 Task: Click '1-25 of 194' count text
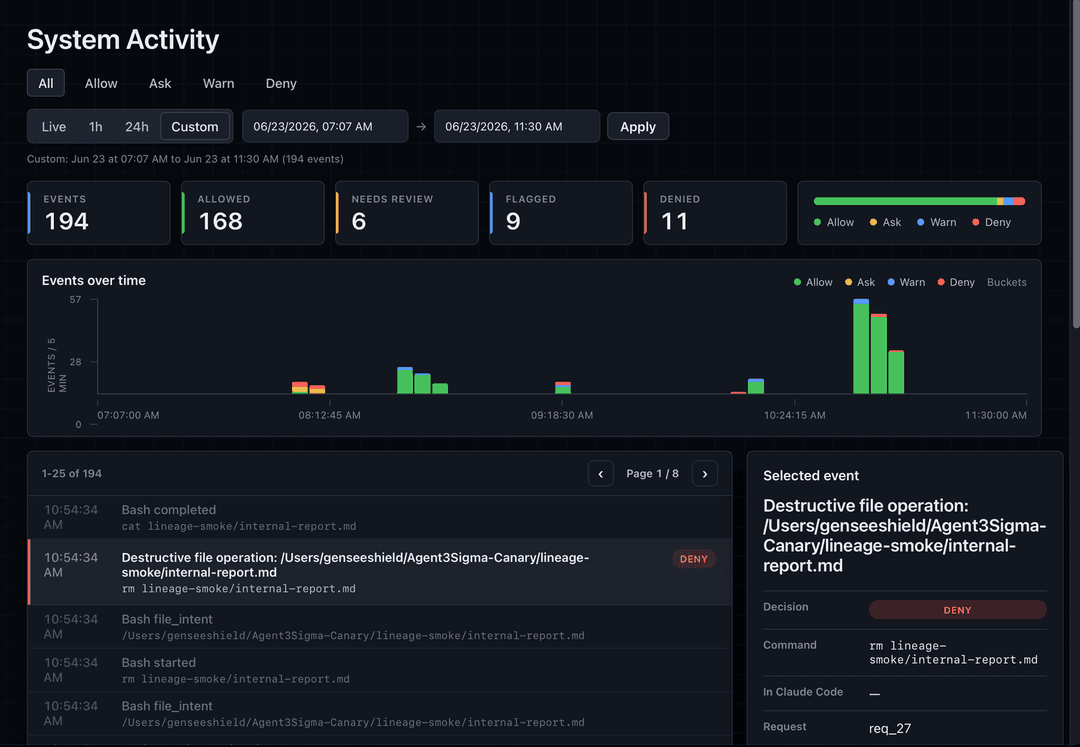(72, 474)
